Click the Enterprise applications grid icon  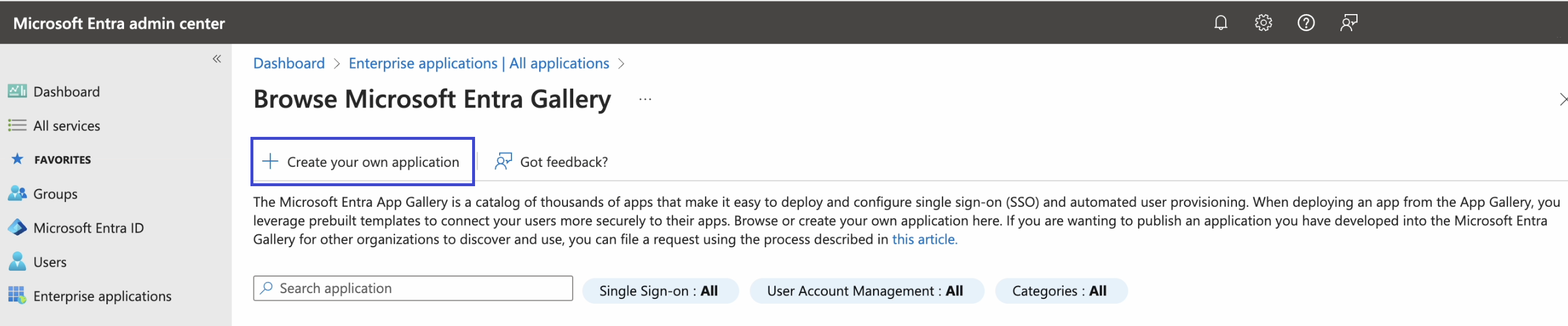[17, 295]
